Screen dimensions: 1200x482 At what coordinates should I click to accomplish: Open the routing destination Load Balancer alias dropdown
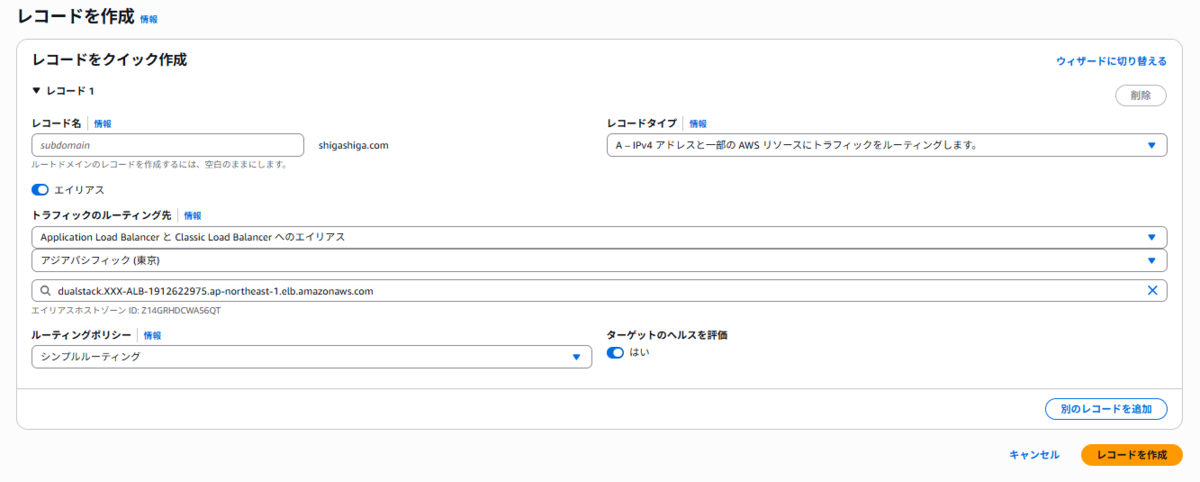599,237
